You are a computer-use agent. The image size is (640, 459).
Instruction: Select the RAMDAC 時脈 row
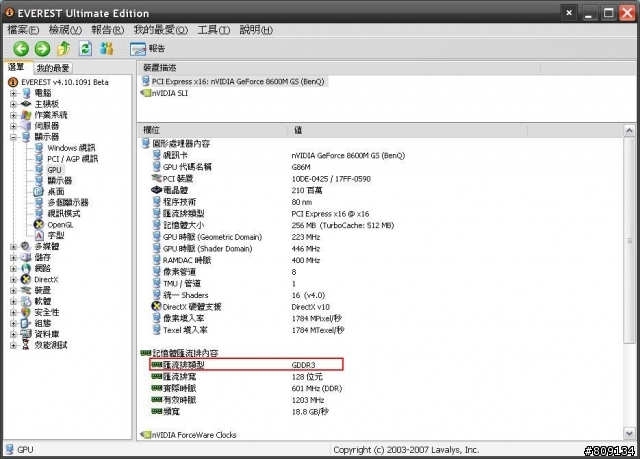click(x=236, y=260)
